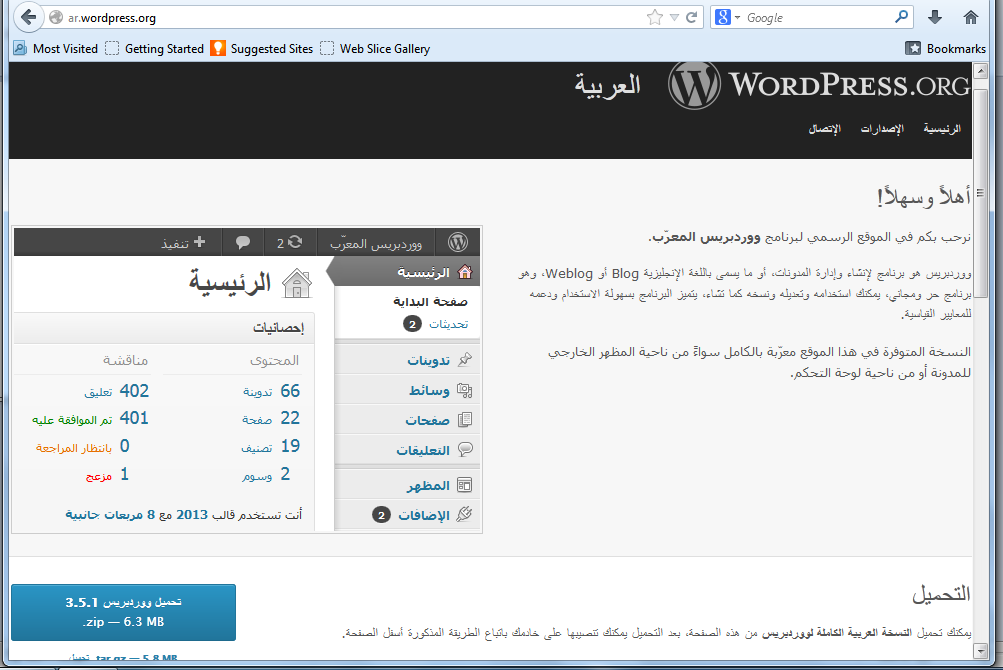Image resolution: width=1003 pixels, height=670 pixels.
Task: Click the 1 مزعج spam link
Action: (x=107, y=475)
